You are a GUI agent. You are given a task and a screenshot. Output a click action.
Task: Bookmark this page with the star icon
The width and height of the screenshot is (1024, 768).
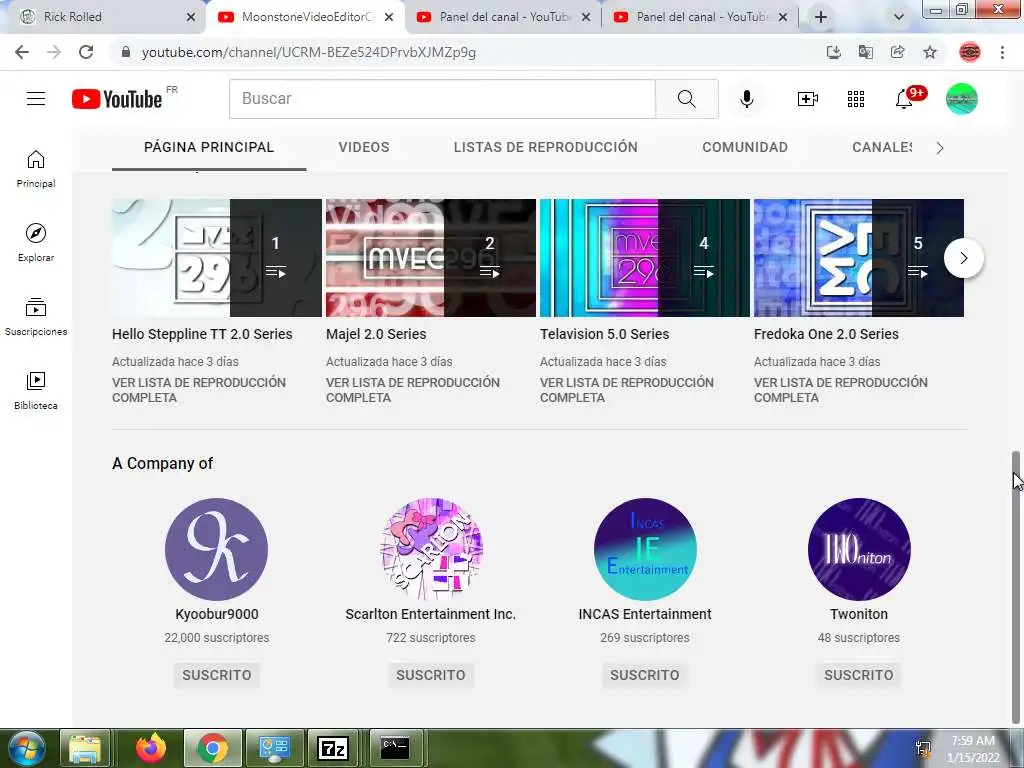tap(930, 52)
